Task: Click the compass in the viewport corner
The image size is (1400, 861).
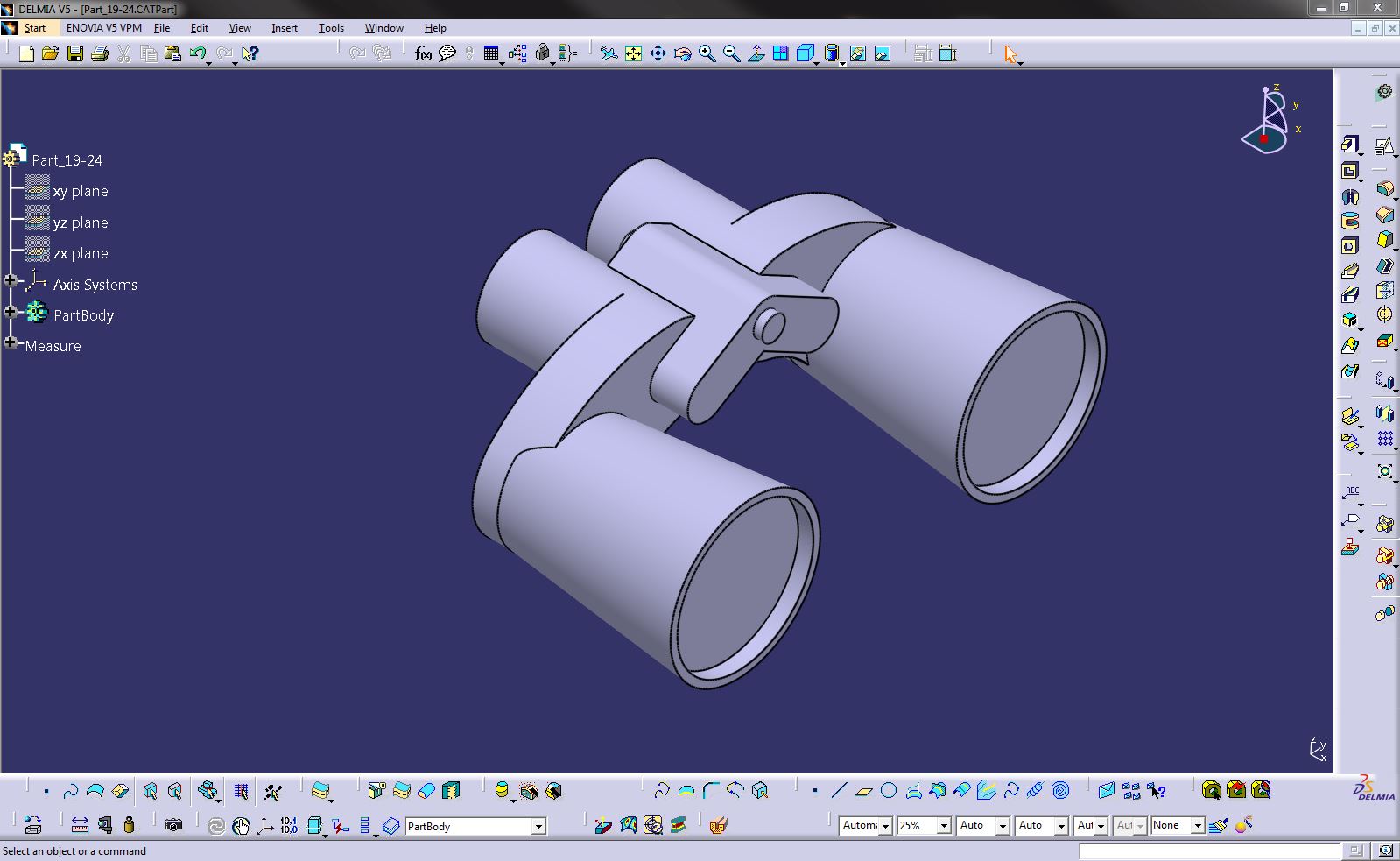Action: [1269, 120]
